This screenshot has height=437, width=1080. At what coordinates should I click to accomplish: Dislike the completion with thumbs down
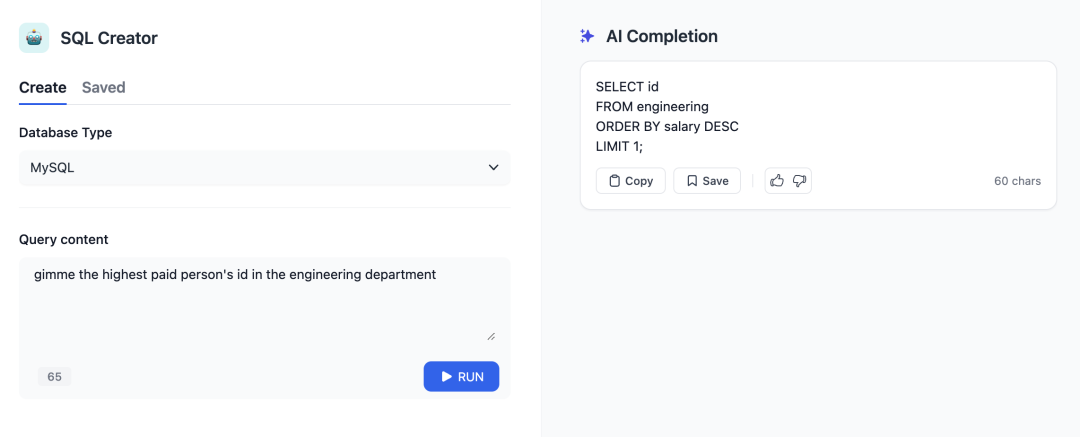click(799, 181)
